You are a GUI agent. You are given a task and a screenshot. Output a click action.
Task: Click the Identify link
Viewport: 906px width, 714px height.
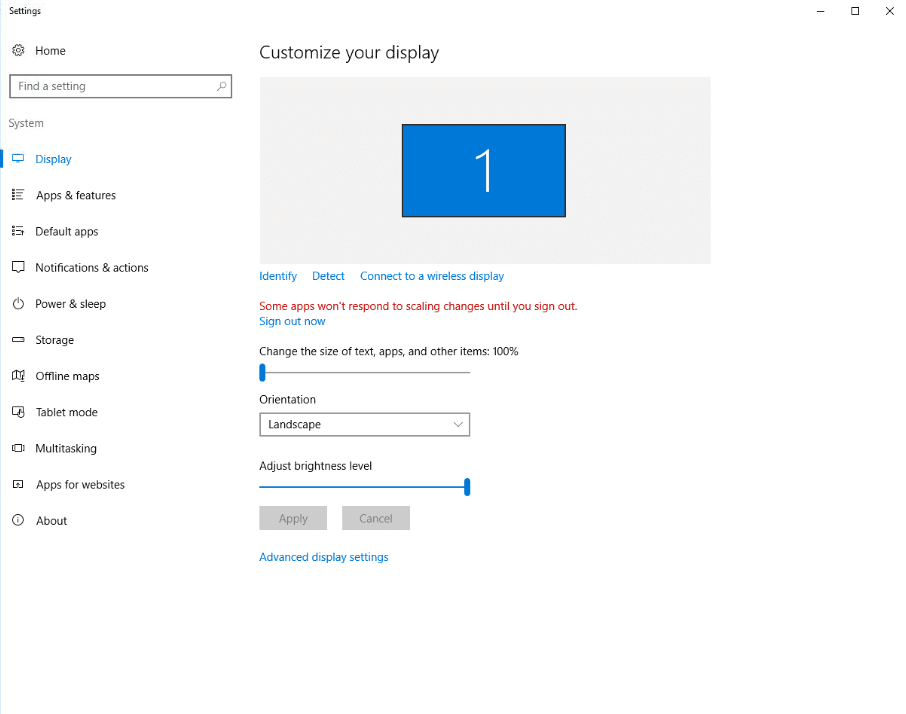(278, 276)
